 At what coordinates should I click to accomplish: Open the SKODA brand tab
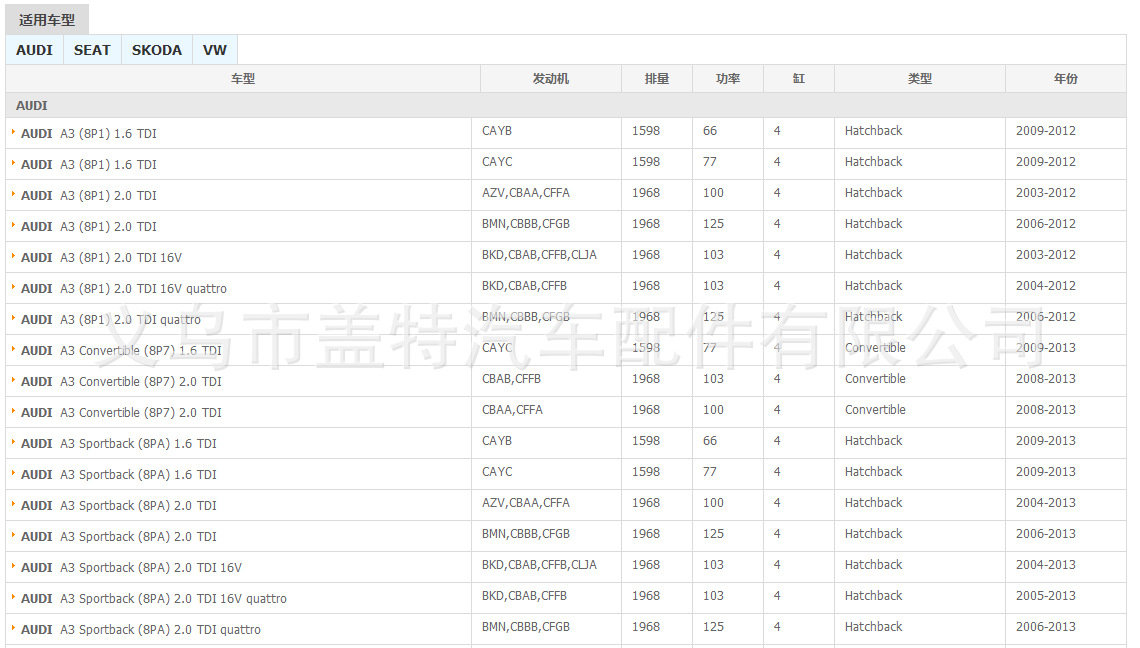click(x=157, y=50)
